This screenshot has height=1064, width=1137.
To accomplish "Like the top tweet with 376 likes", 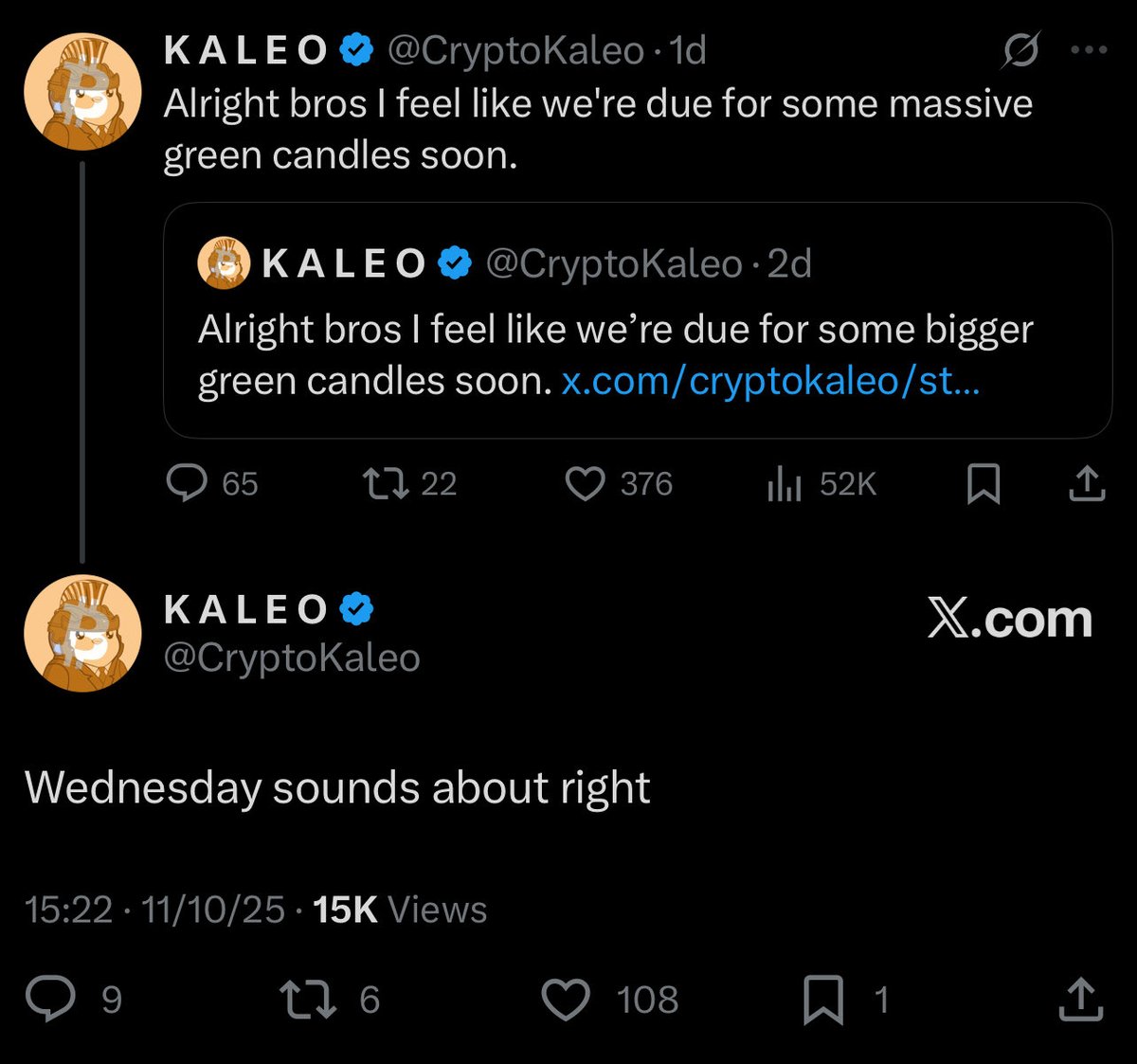I will pos(586,483).
